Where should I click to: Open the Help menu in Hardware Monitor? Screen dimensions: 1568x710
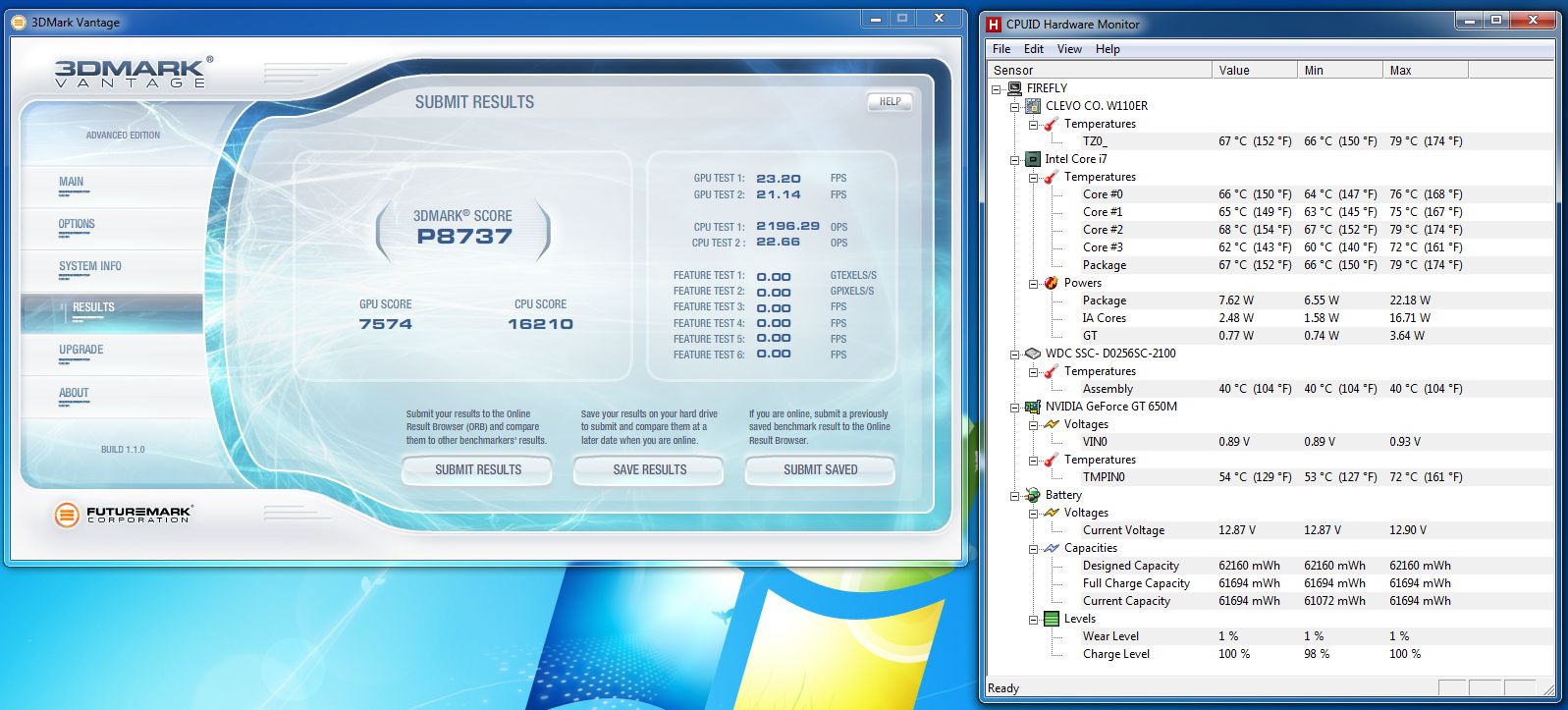(x=1108, y=49)
